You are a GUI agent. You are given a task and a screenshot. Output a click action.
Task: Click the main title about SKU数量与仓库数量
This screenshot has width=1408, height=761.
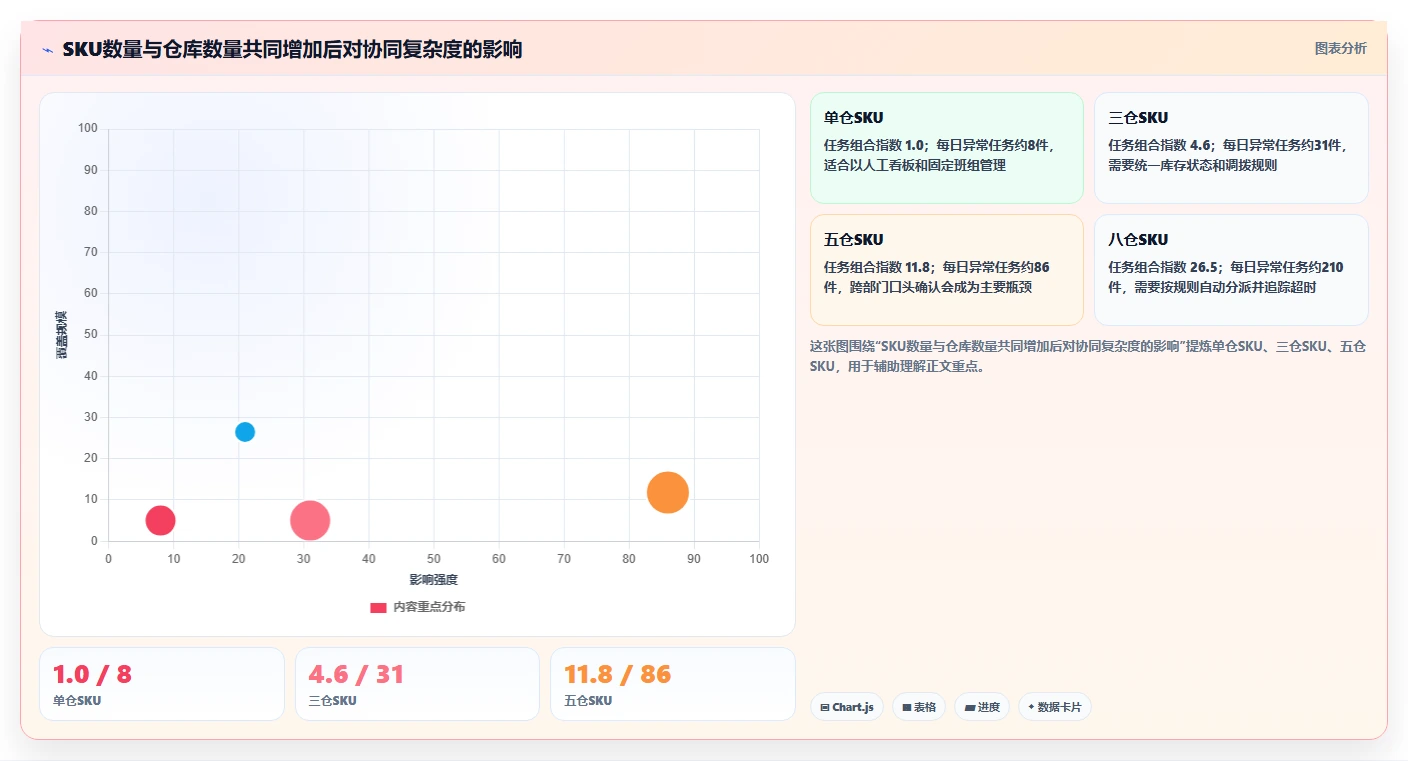(x=292, y=49)
